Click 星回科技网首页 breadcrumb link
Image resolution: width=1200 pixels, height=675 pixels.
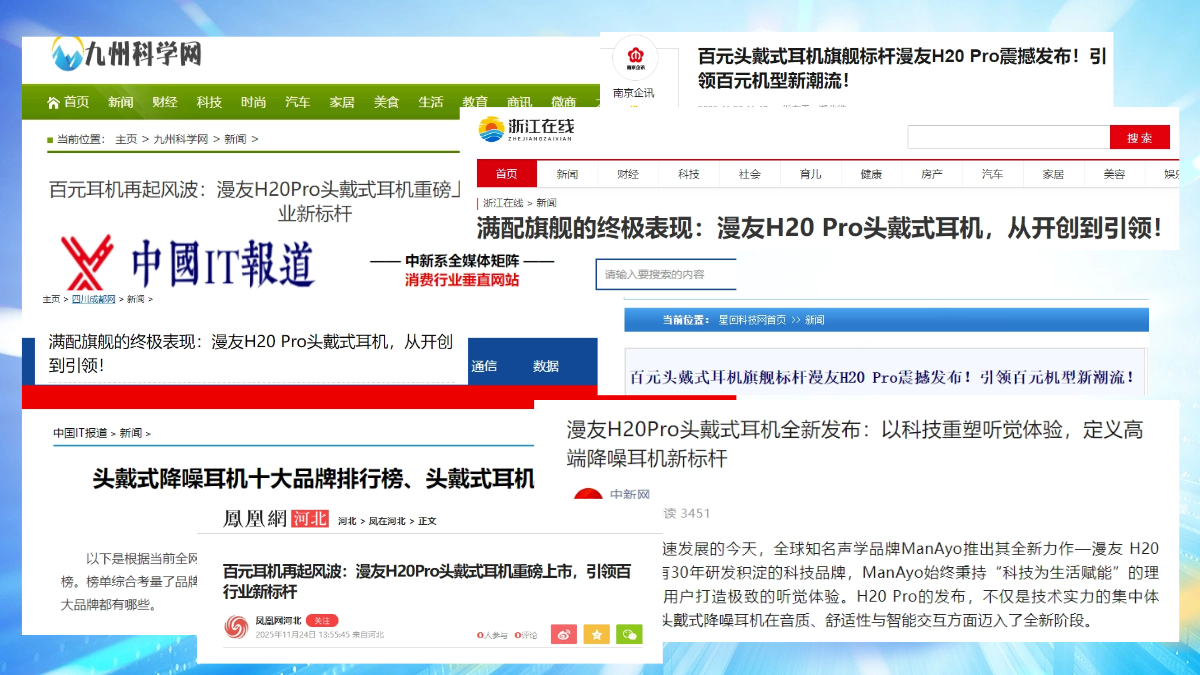752,320
